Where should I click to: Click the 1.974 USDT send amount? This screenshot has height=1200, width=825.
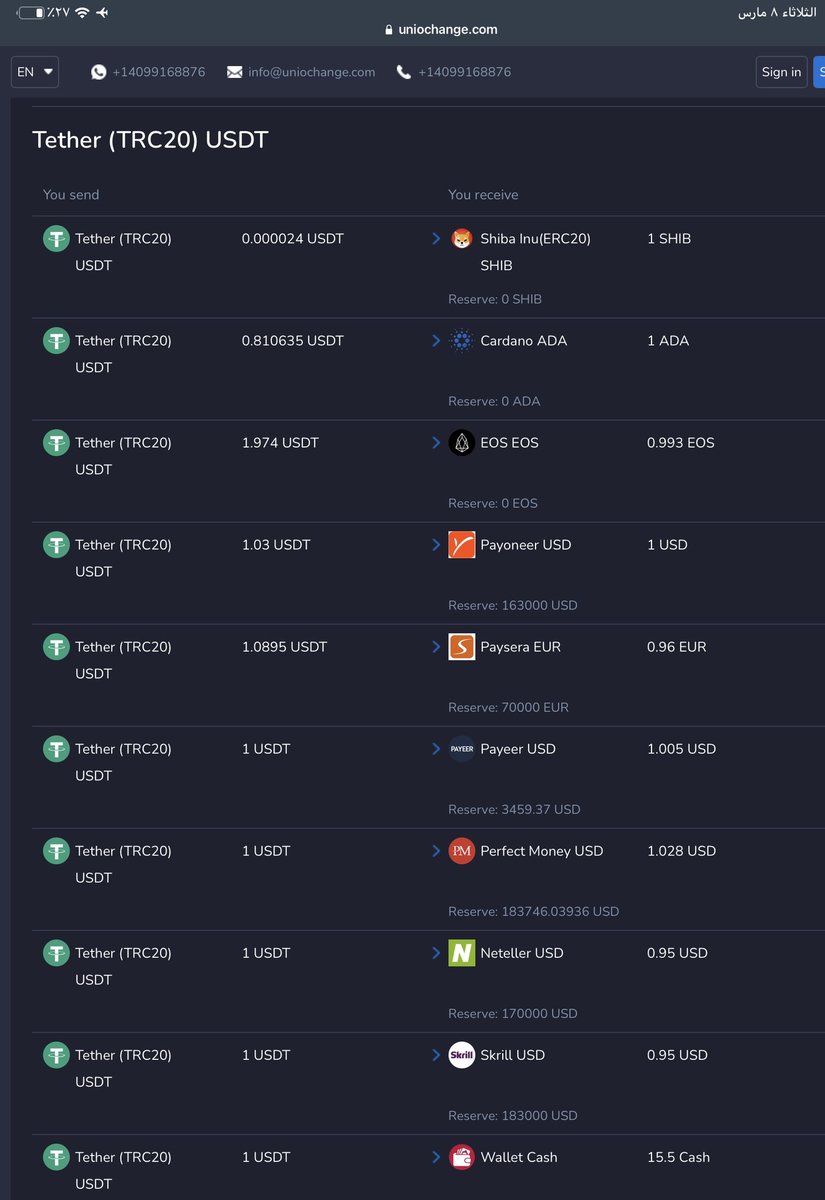[280, 443]
